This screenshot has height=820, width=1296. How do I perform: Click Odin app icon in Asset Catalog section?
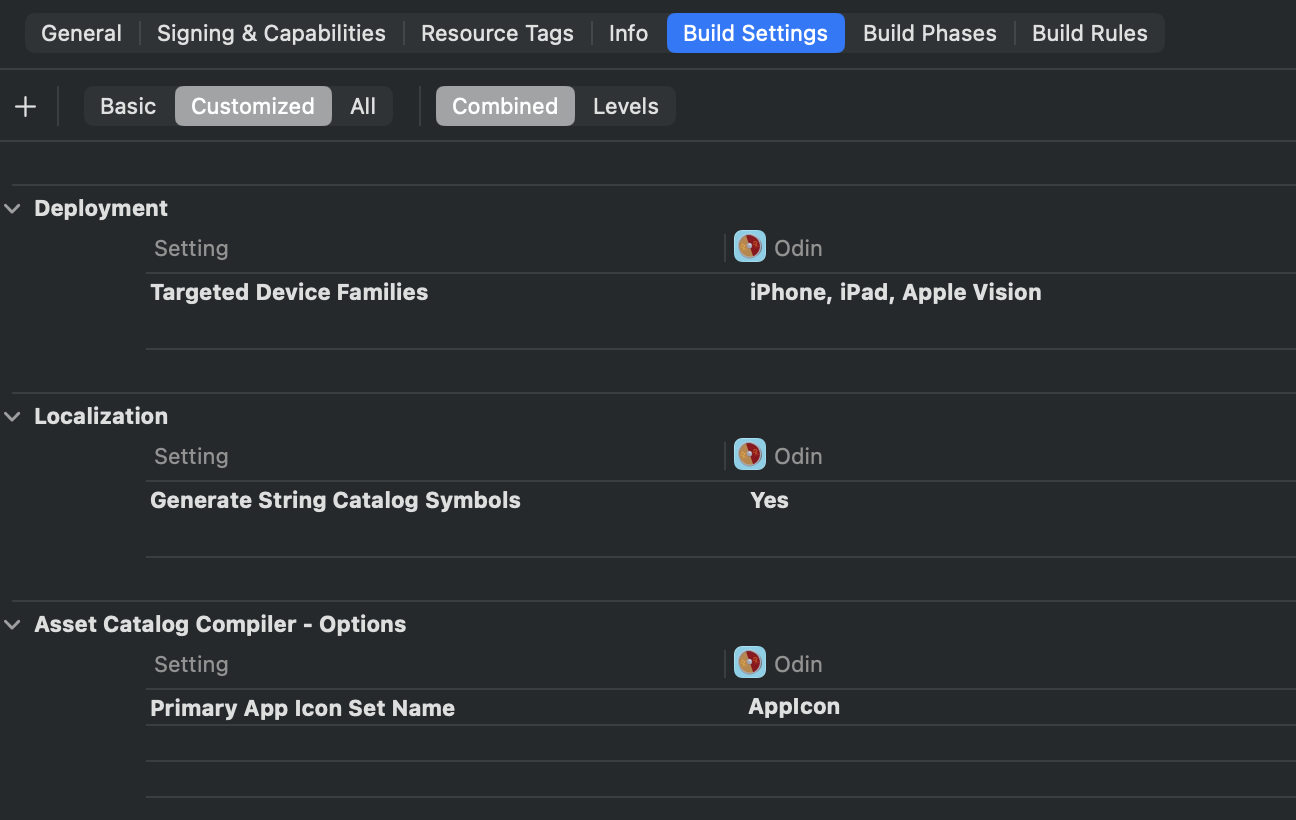point(749,663)
